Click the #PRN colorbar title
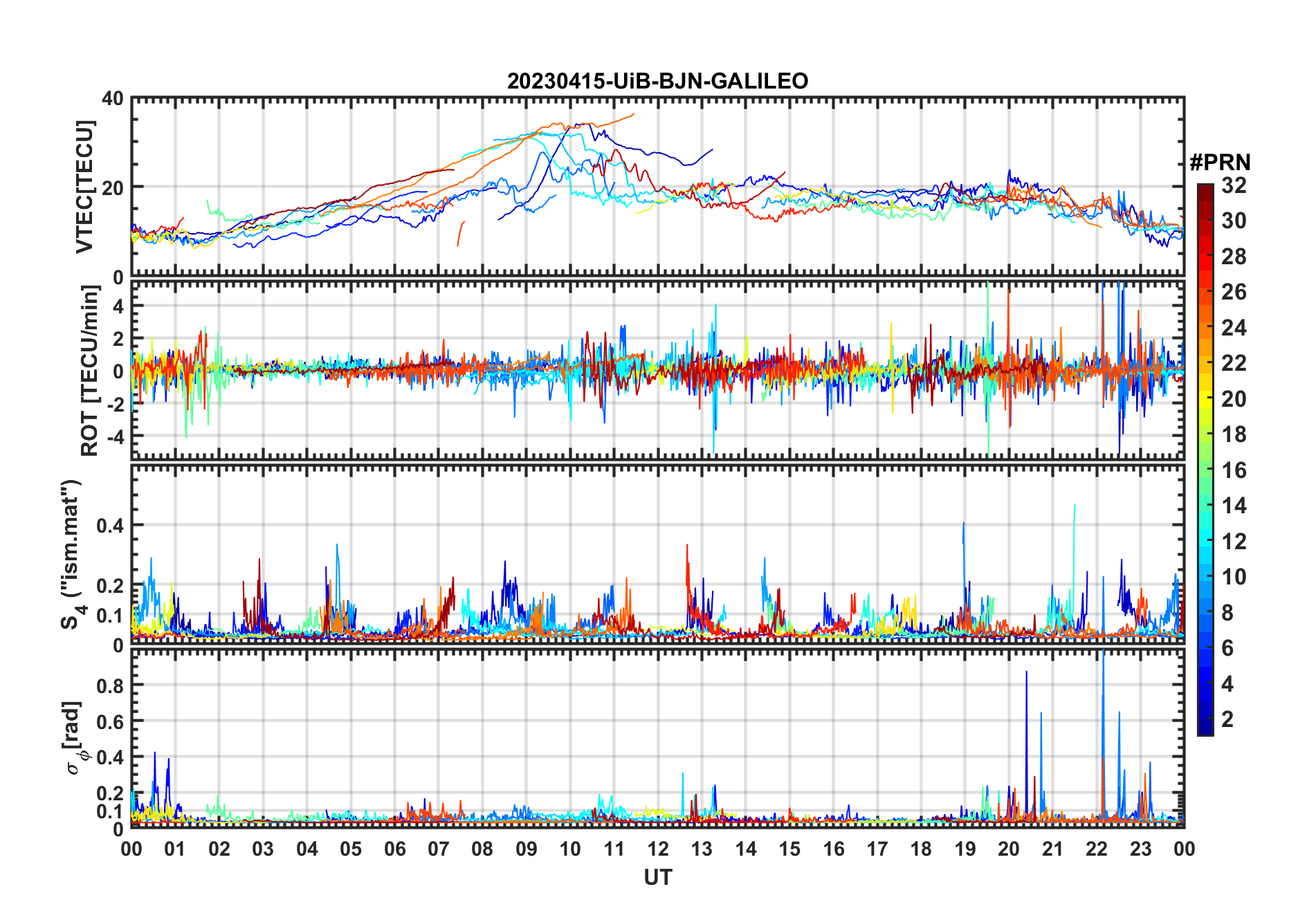 click(x=1220, y=163)
